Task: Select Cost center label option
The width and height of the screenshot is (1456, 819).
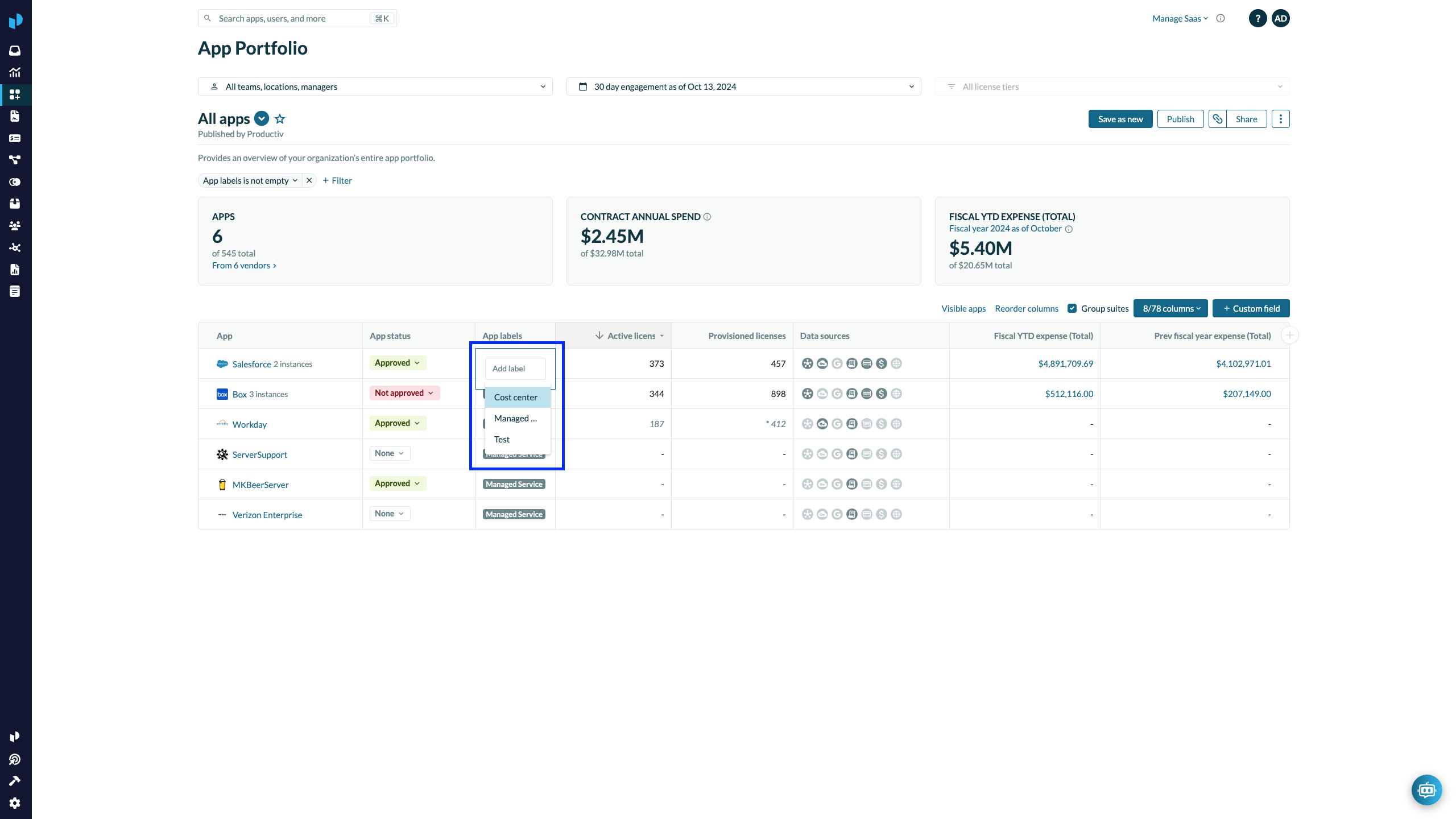Action: pyautogui.click(x=515, y=397)
